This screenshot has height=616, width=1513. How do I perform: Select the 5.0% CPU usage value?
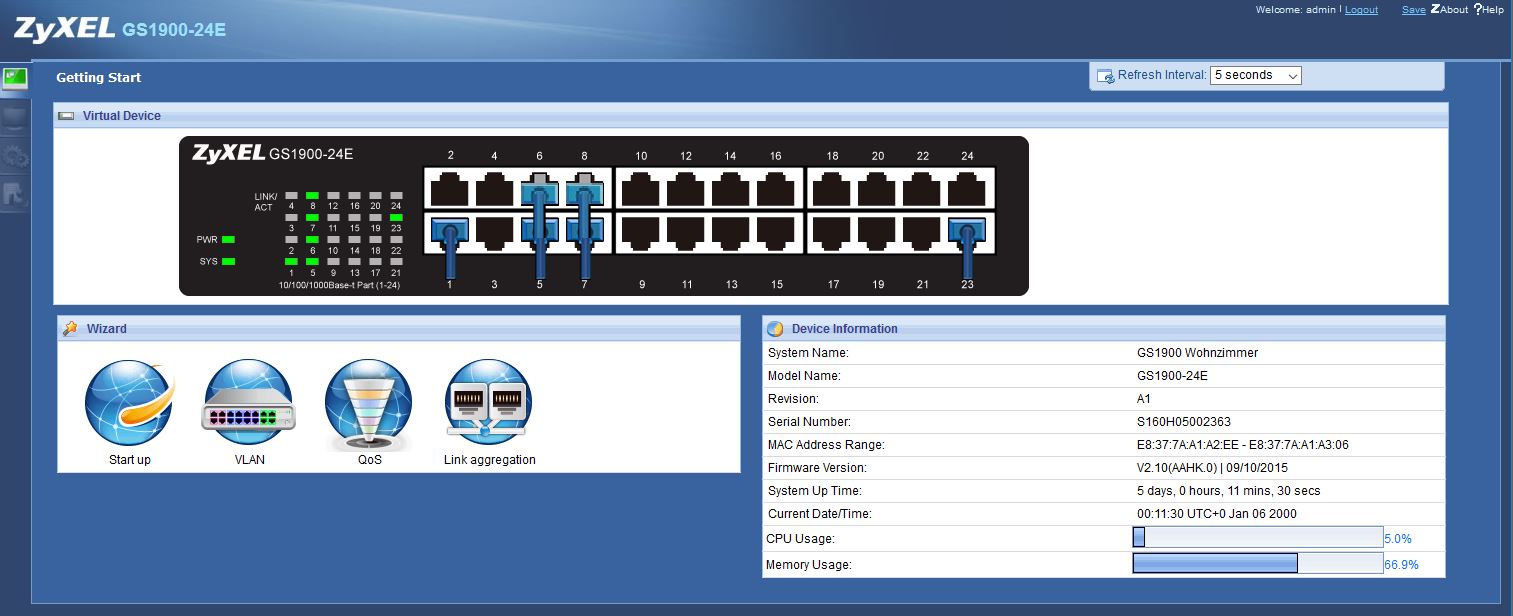point(1398,539)
